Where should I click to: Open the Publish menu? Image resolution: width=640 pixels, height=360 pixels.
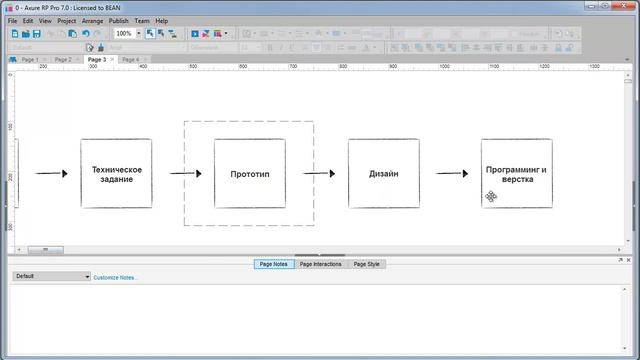(119, 21)
